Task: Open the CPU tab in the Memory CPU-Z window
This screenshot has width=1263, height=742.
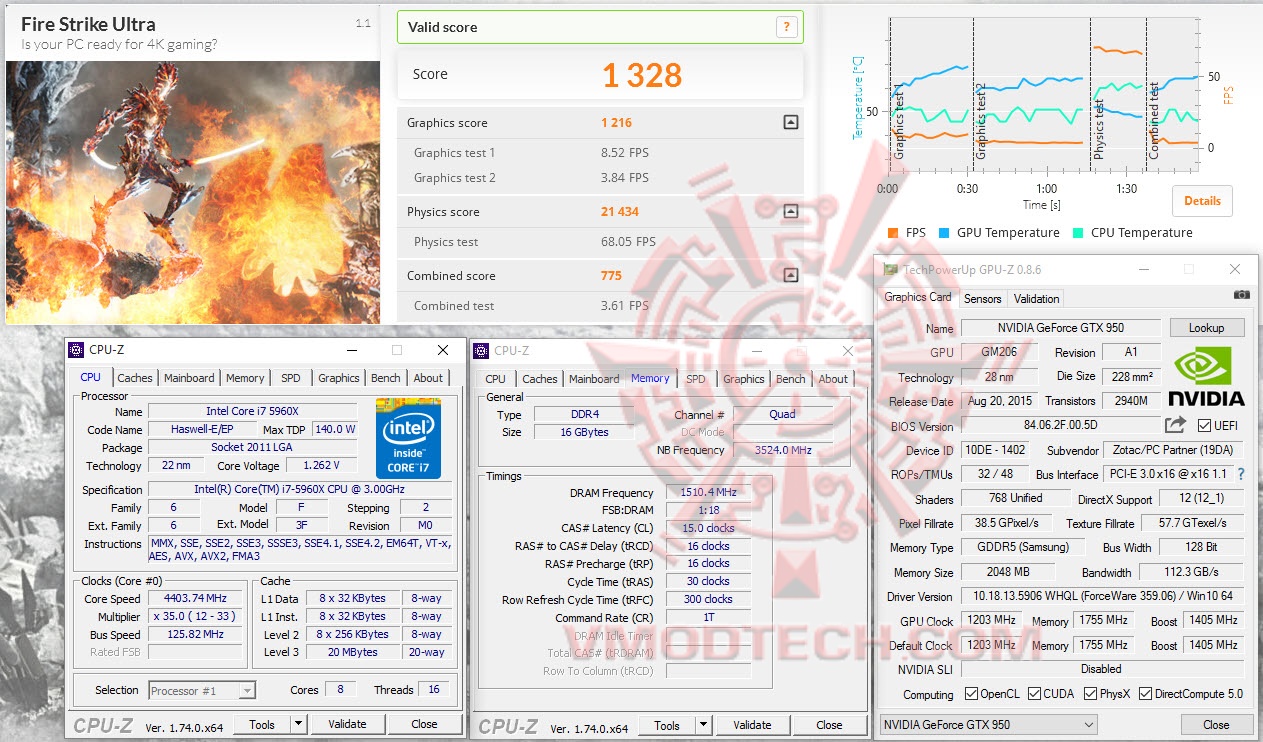Action: (x=495, y=379)
